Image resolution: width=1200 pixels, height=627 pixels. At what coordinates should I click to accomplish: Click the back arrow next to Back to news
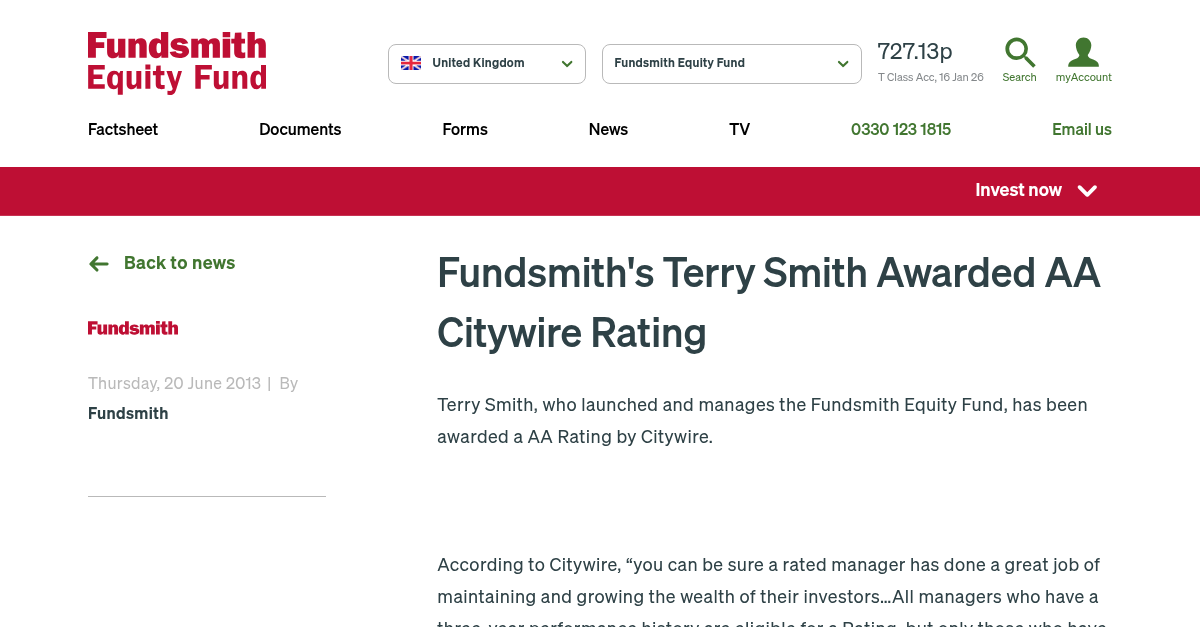tap(98, 263)
